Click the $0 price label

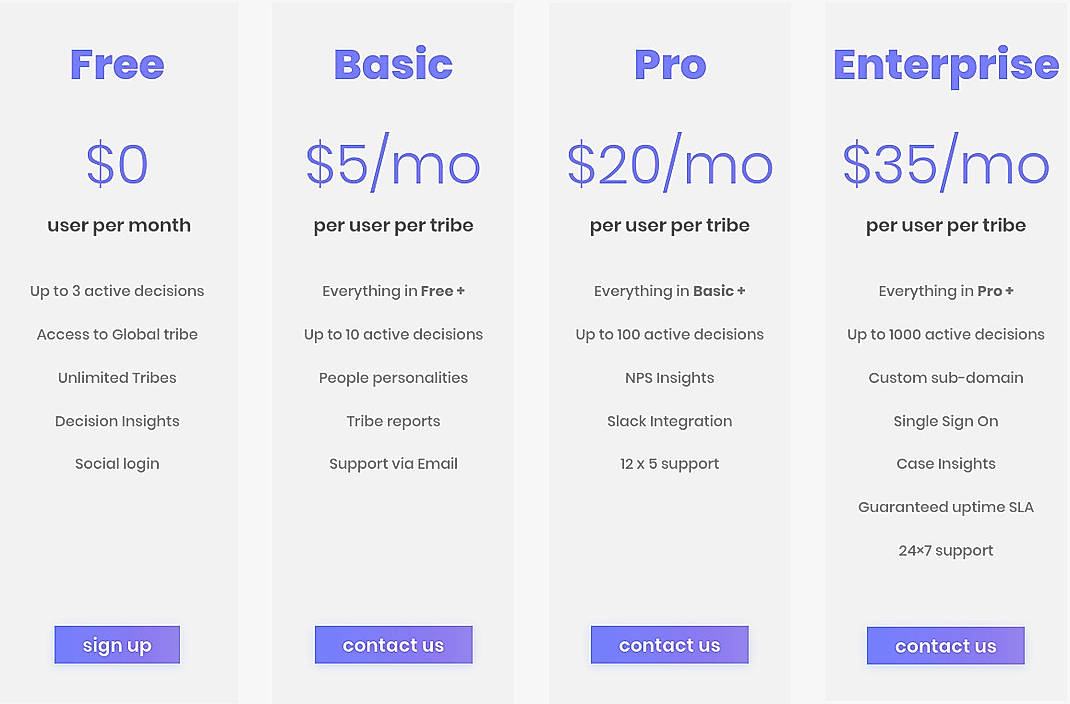click(118, 163)
